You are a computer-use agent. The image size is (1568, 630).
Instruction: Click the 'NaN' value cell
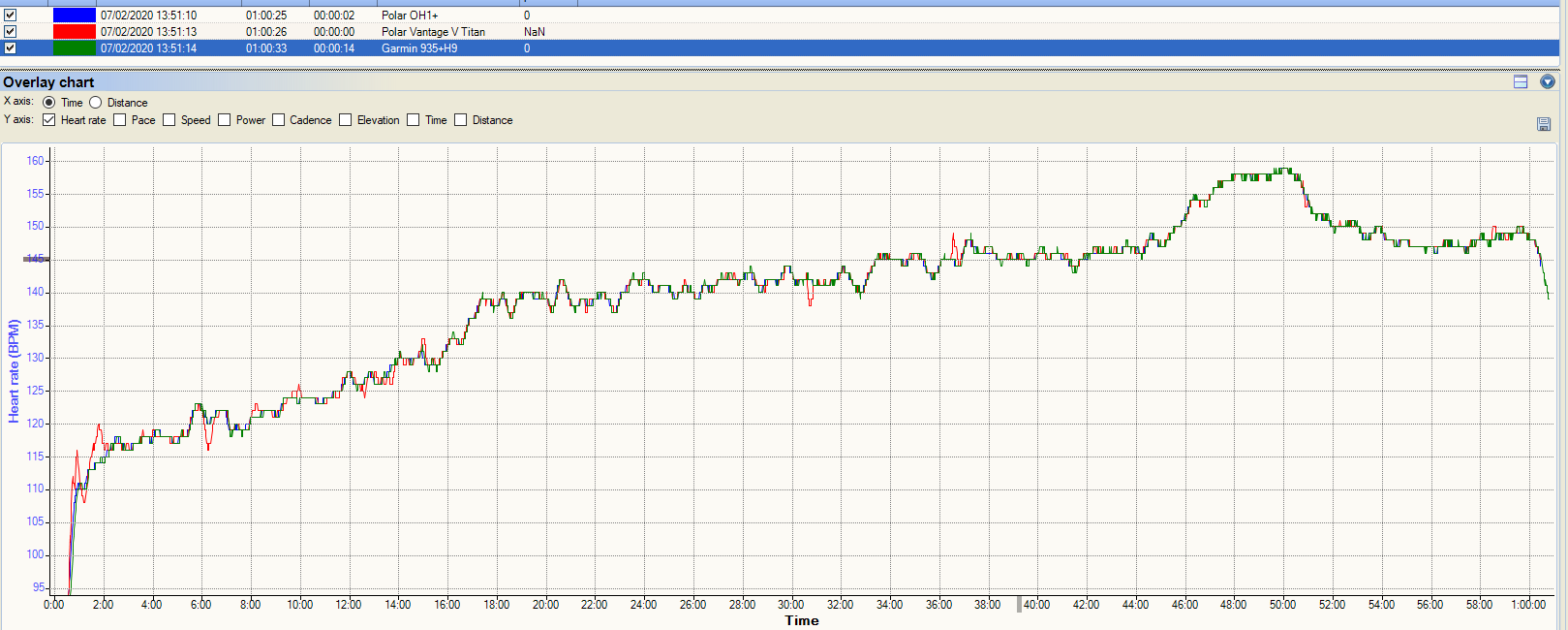[535, 32]
